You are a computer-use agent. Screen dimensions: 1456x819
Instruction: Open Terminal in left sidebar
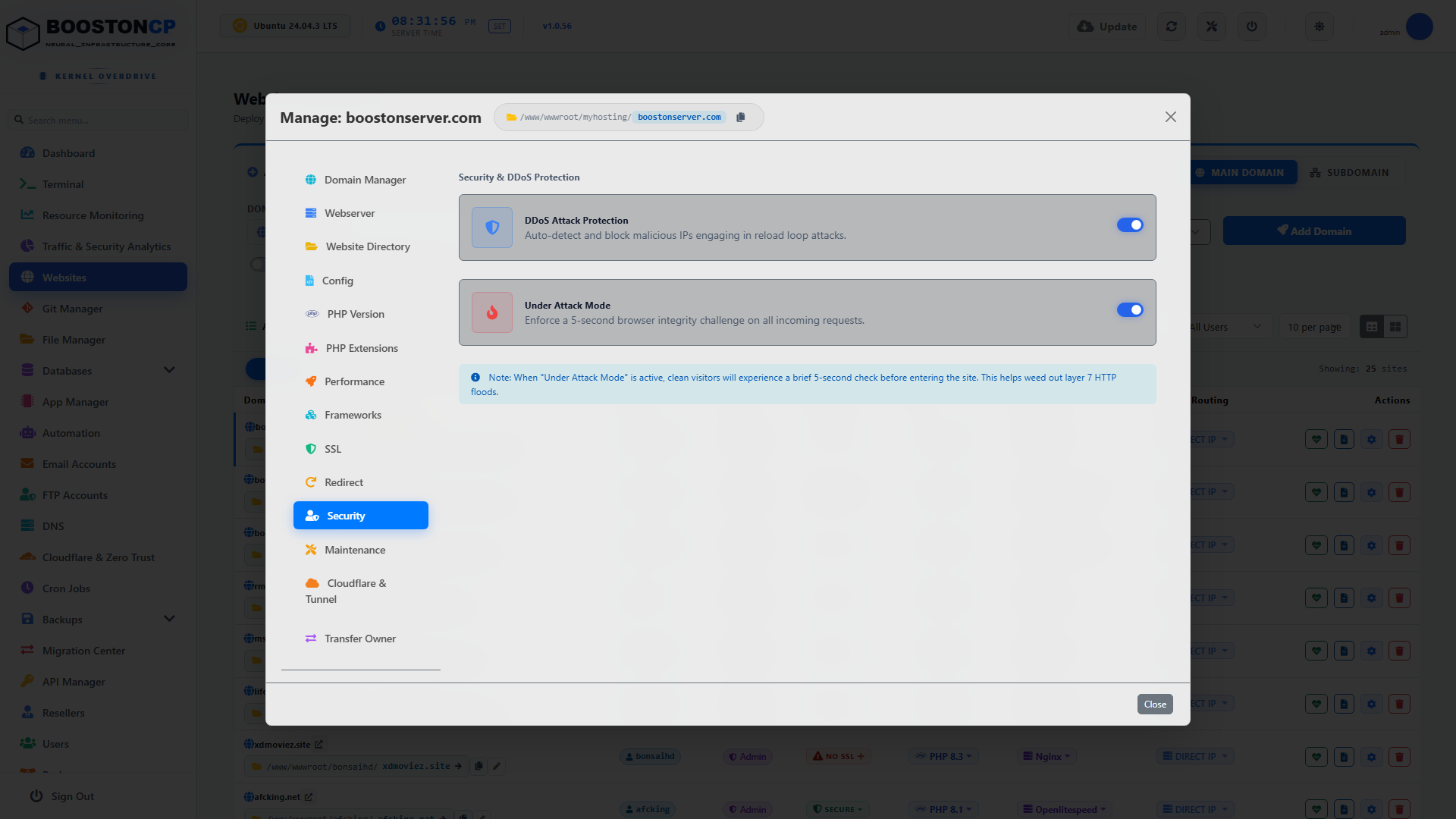98,184
